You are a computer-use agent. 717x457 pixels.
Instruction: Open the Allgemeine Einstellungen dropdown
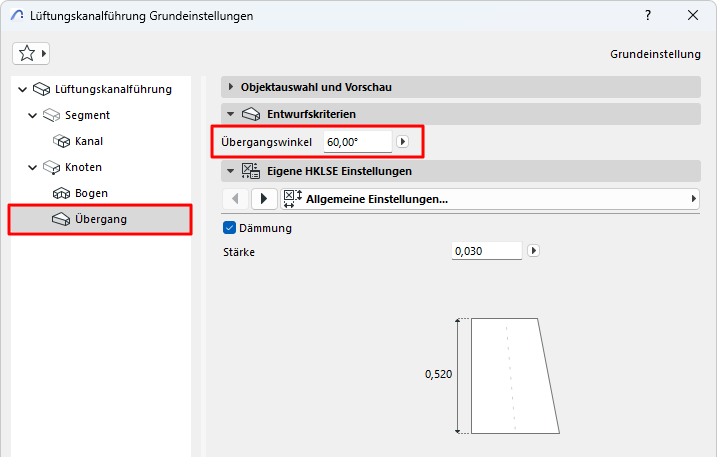[x=490, y=199]
